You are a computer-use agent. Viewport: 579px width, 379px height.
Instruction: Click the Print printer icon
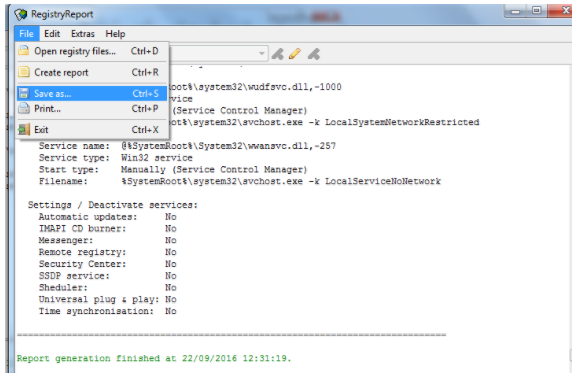(x=24, y=108)
